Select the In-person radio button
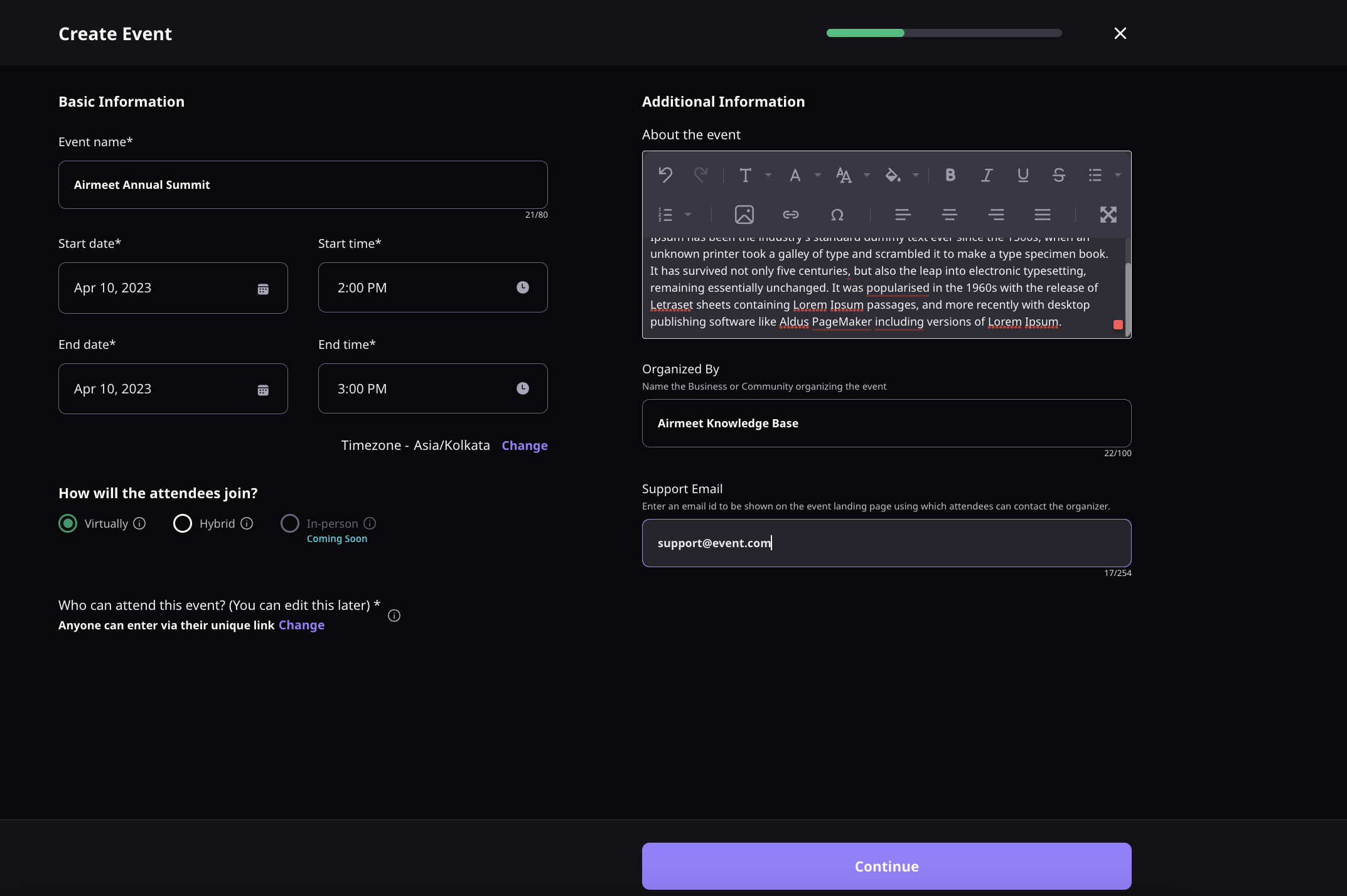Image resolution: width=1347 pixels, height=896 pixels. pos(290,523)
